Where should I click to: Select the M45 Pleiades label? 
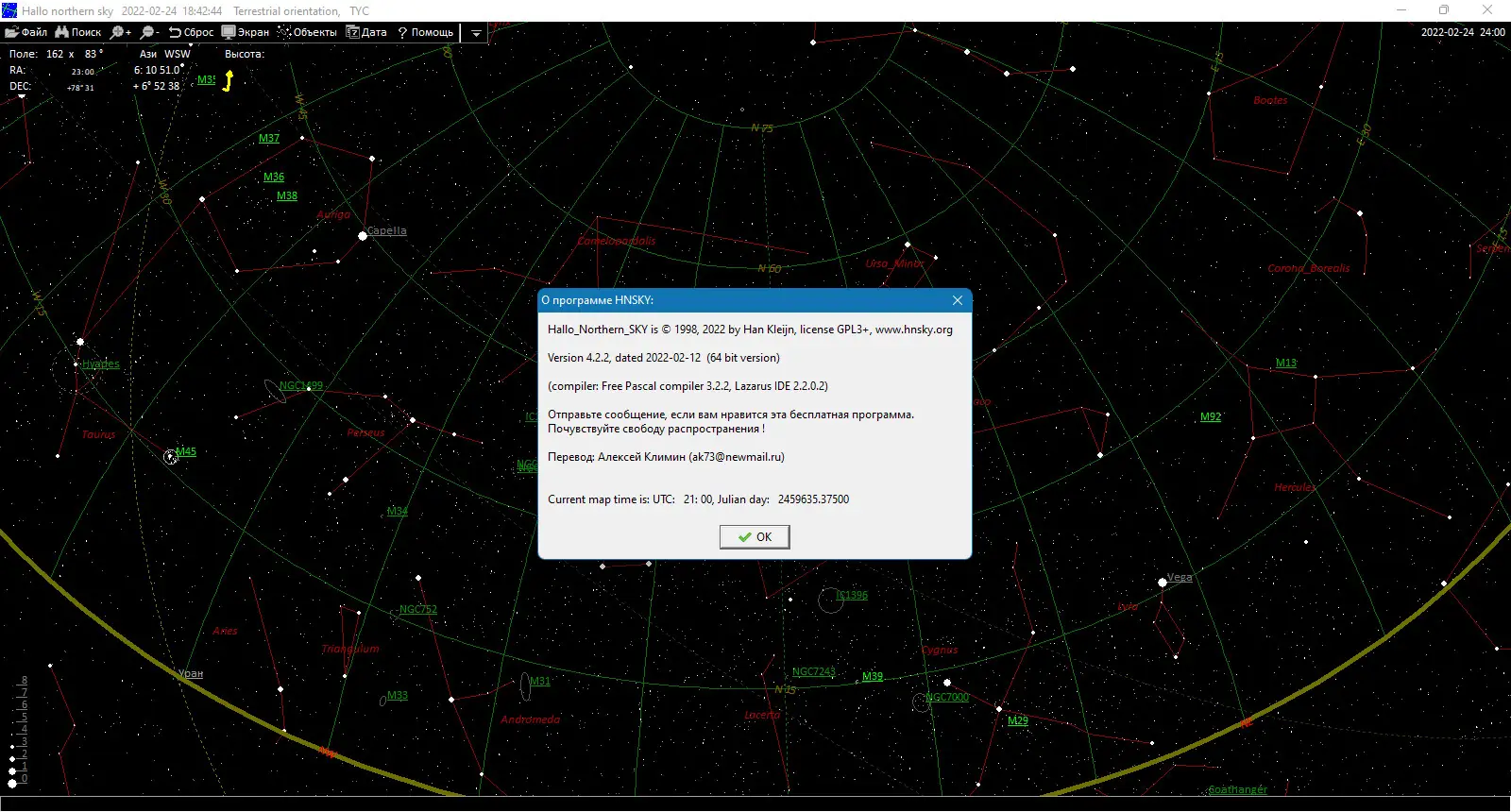[x=186, y=451]
